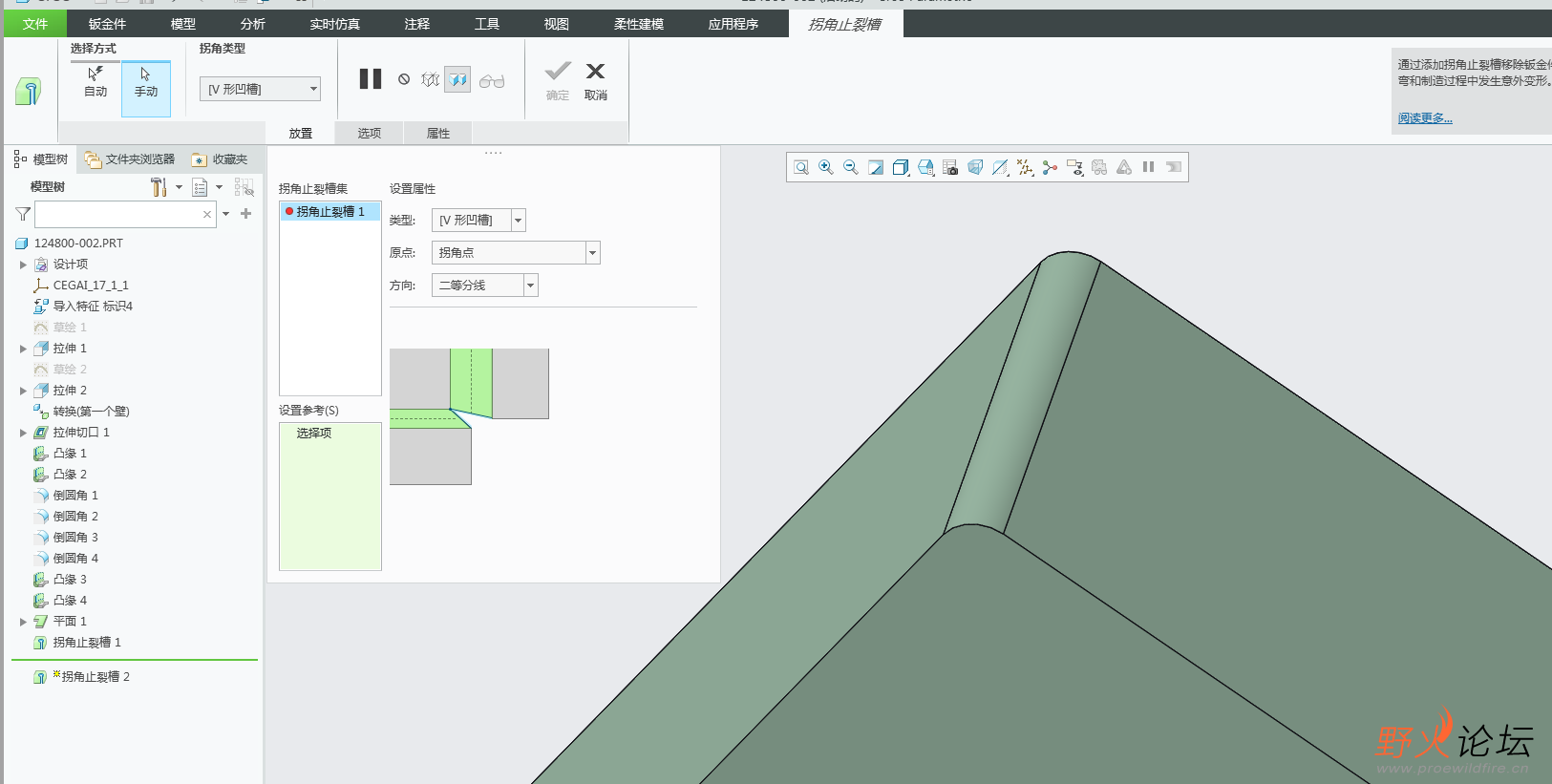
Task: Open the view manager camera icon
Action: pos(950,167)
